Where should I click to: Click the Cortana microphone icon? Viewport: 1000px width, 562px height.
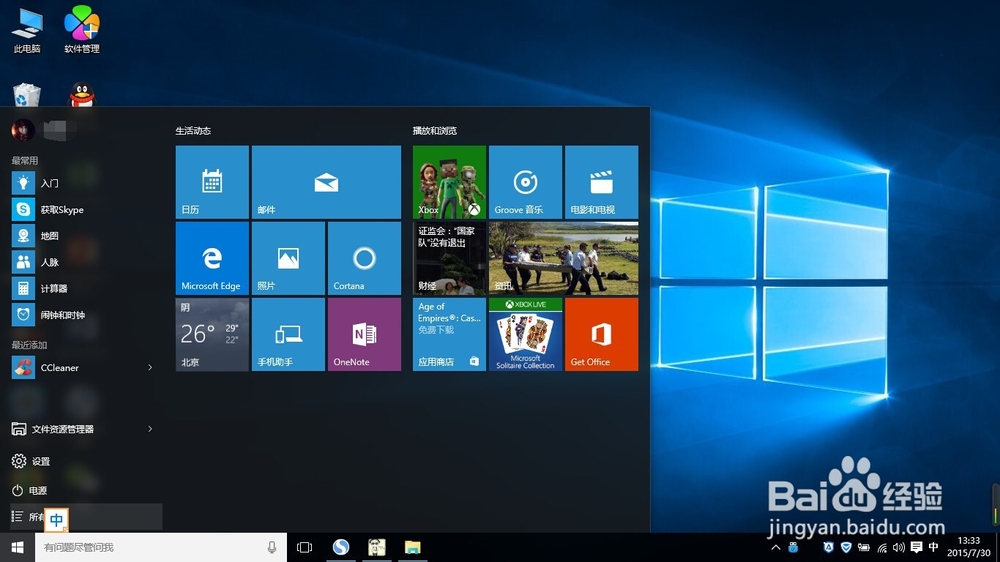pyautogui.click(x=272, y=547)
